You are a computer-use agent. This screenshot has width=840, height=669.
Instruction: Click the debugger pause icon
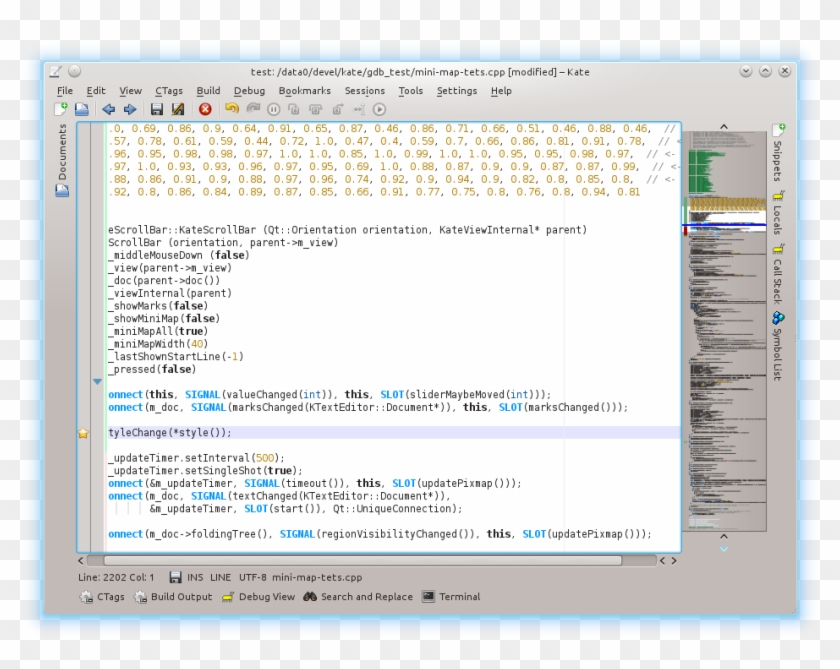[x=273, y=109]
